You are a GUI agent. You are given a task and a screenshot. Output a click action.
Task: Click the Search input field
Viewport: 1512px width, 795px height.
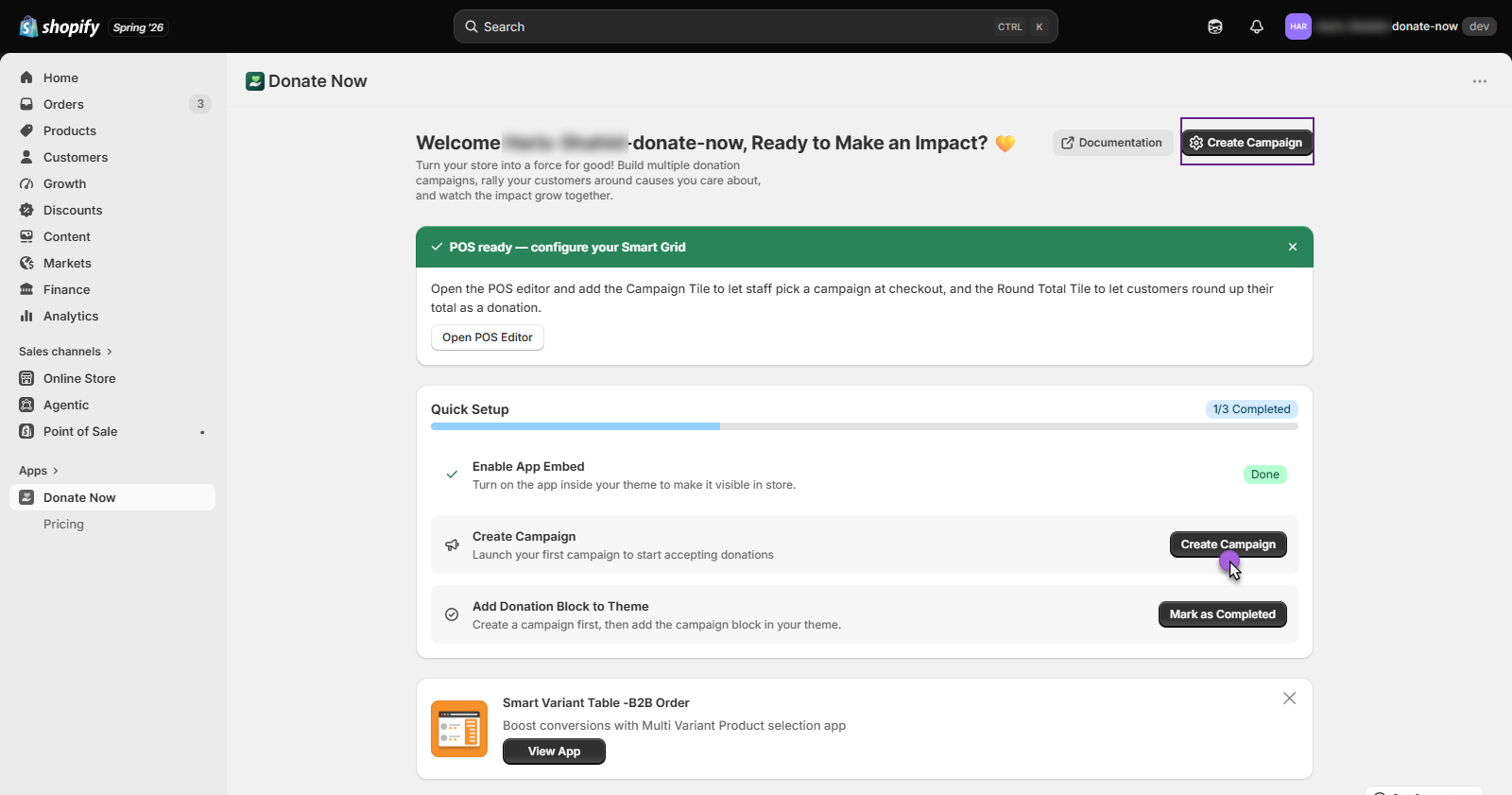[756, 26]
